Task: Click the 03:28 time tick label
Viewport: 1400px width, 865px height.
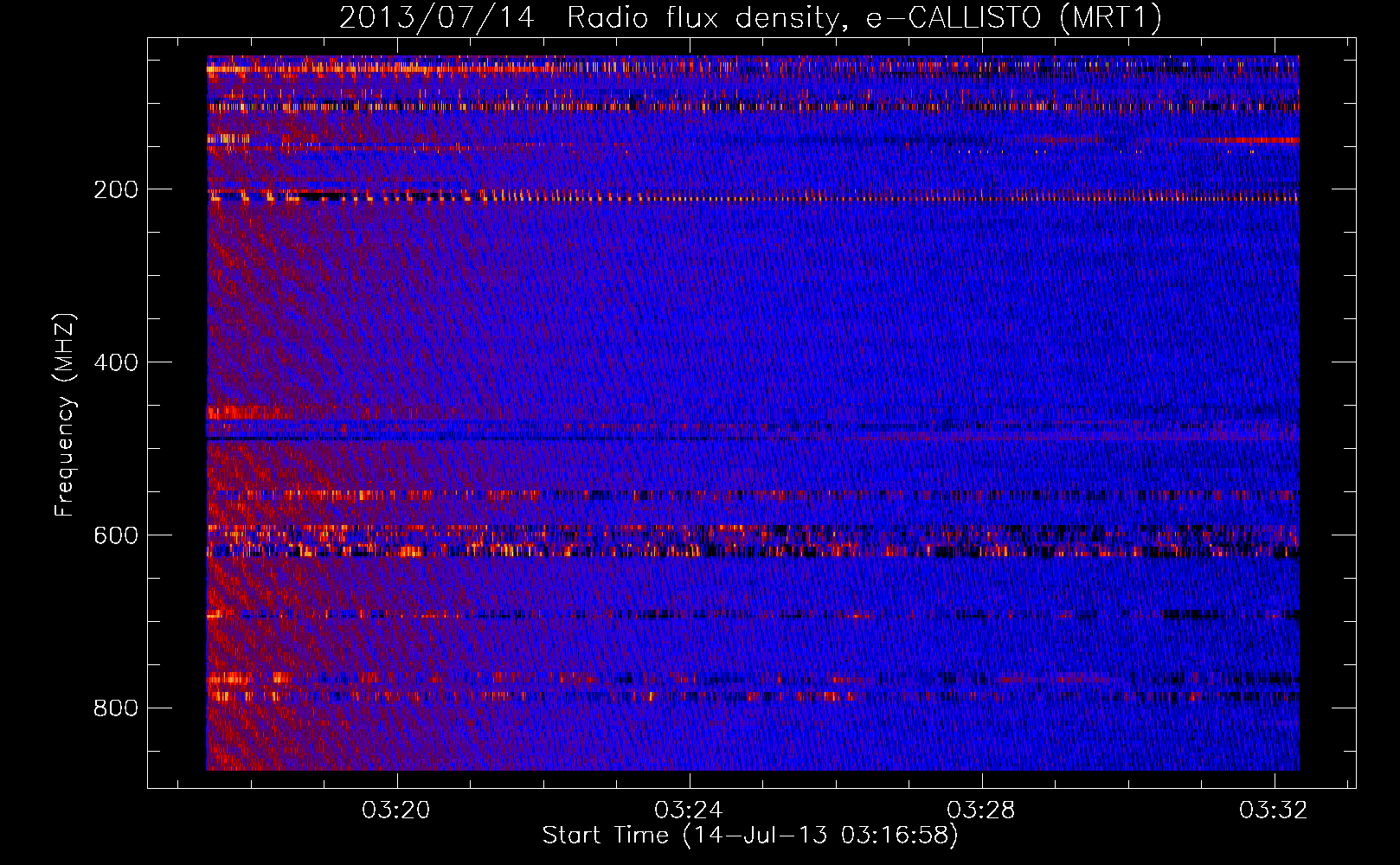Action: pos(981,811)
